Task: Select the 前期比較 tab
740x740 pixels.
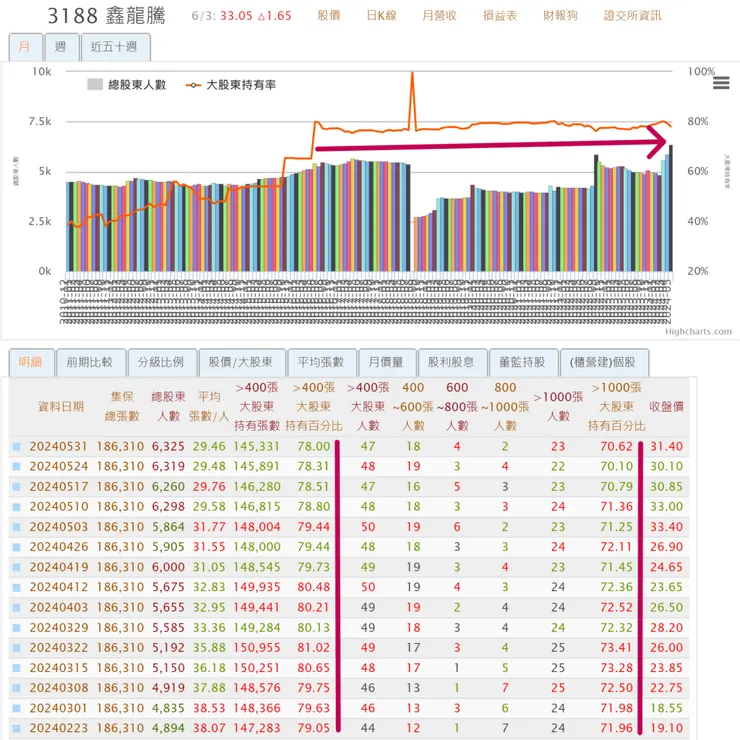Action: 90,362
